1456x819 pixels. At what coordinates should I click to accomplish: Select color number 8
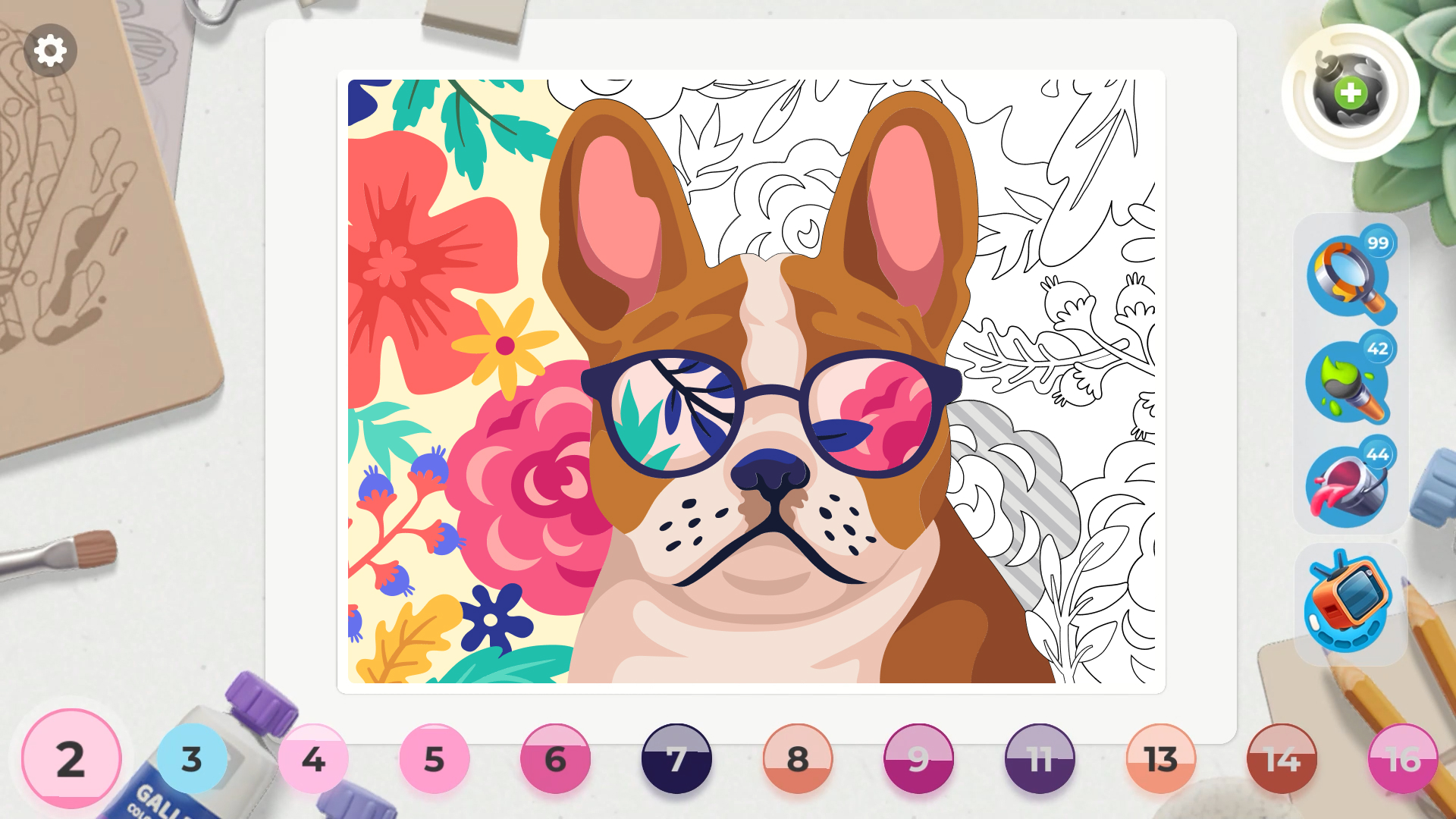[799, 758]
